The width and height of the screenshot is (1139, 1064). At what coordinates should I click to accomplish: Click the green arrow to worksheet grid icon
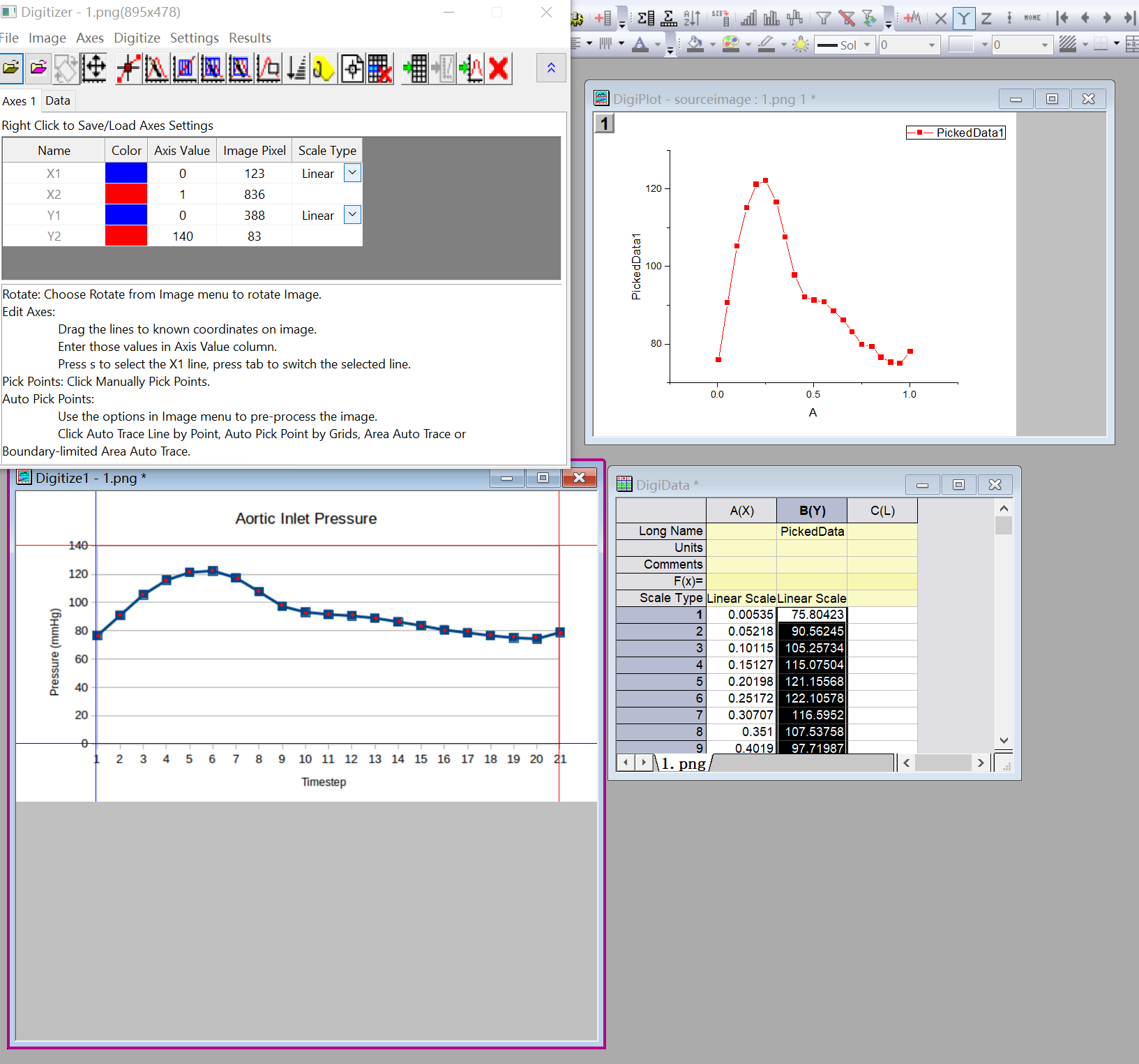pyautogui.click(x=415, y=68)
